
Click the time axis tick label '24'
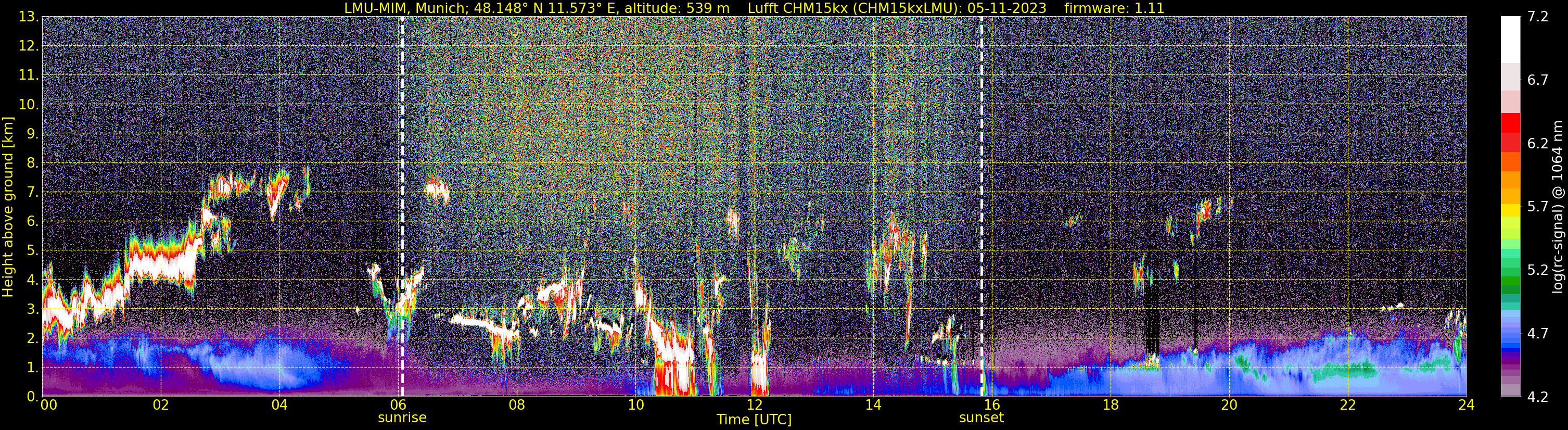1467,405
